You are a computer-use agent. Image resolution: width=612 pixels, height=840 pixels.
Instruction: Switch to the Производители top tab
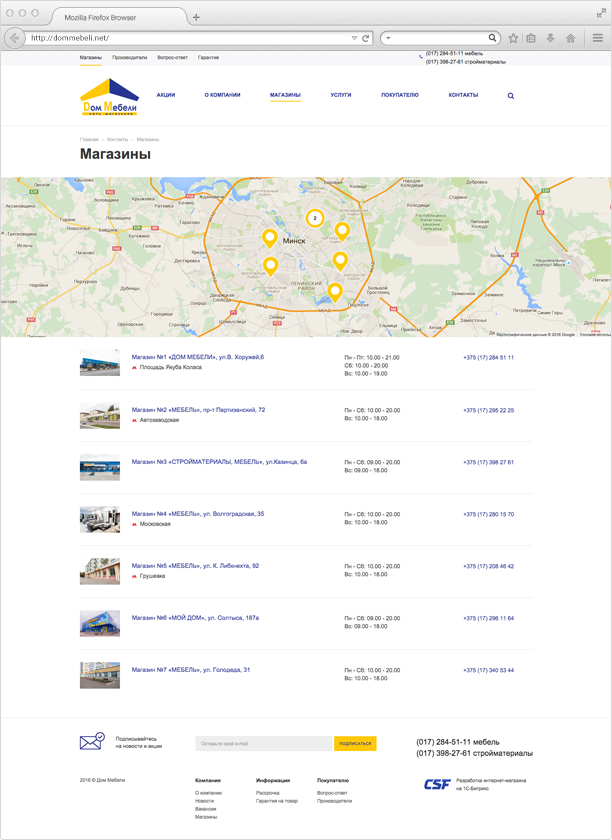[130, 58]
